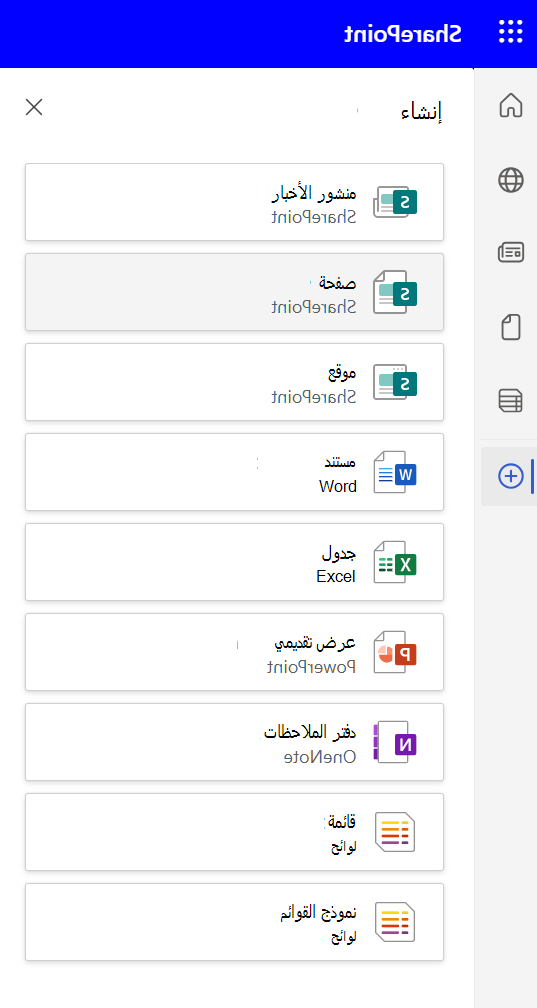Click the إنشاء panel heading
This screenshot has width=537, height=1008.
tap(422, 112)
